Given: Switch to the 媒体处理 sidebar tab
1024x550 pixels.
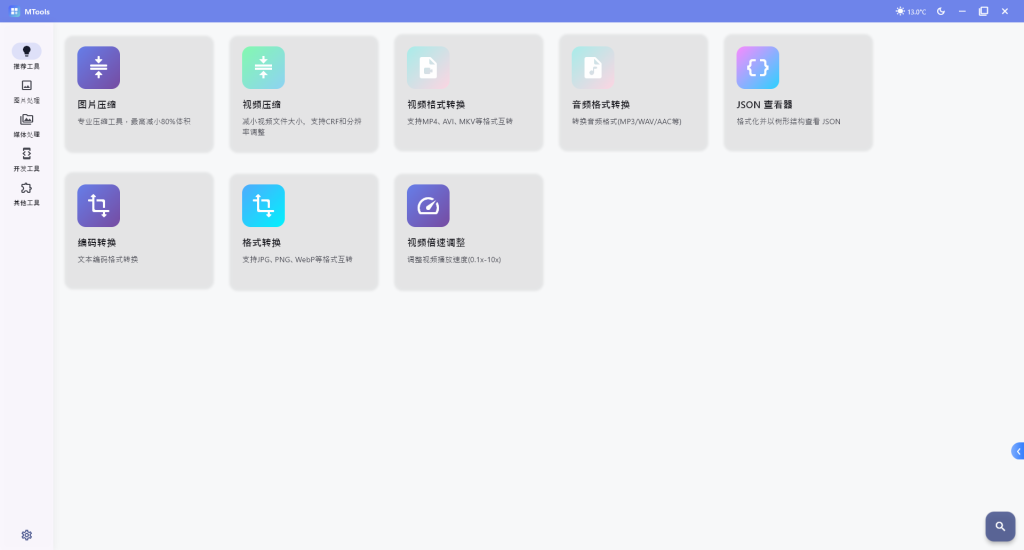Looking at the screenshot, I should tap(26, 125).
